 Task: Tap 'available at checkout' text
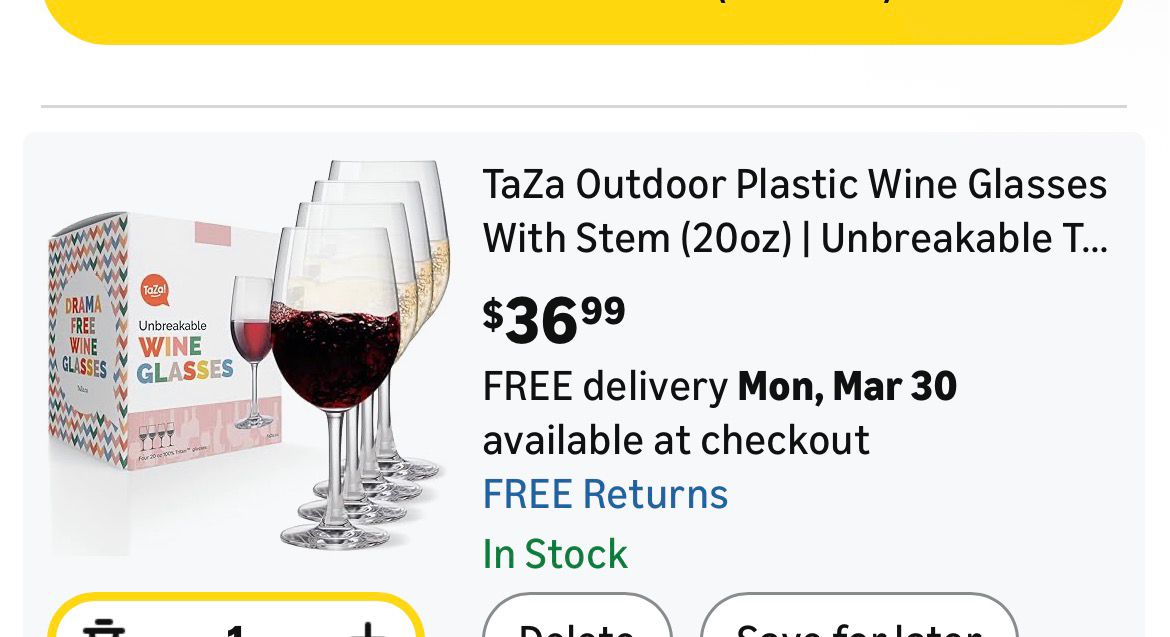tap(676, 440)
